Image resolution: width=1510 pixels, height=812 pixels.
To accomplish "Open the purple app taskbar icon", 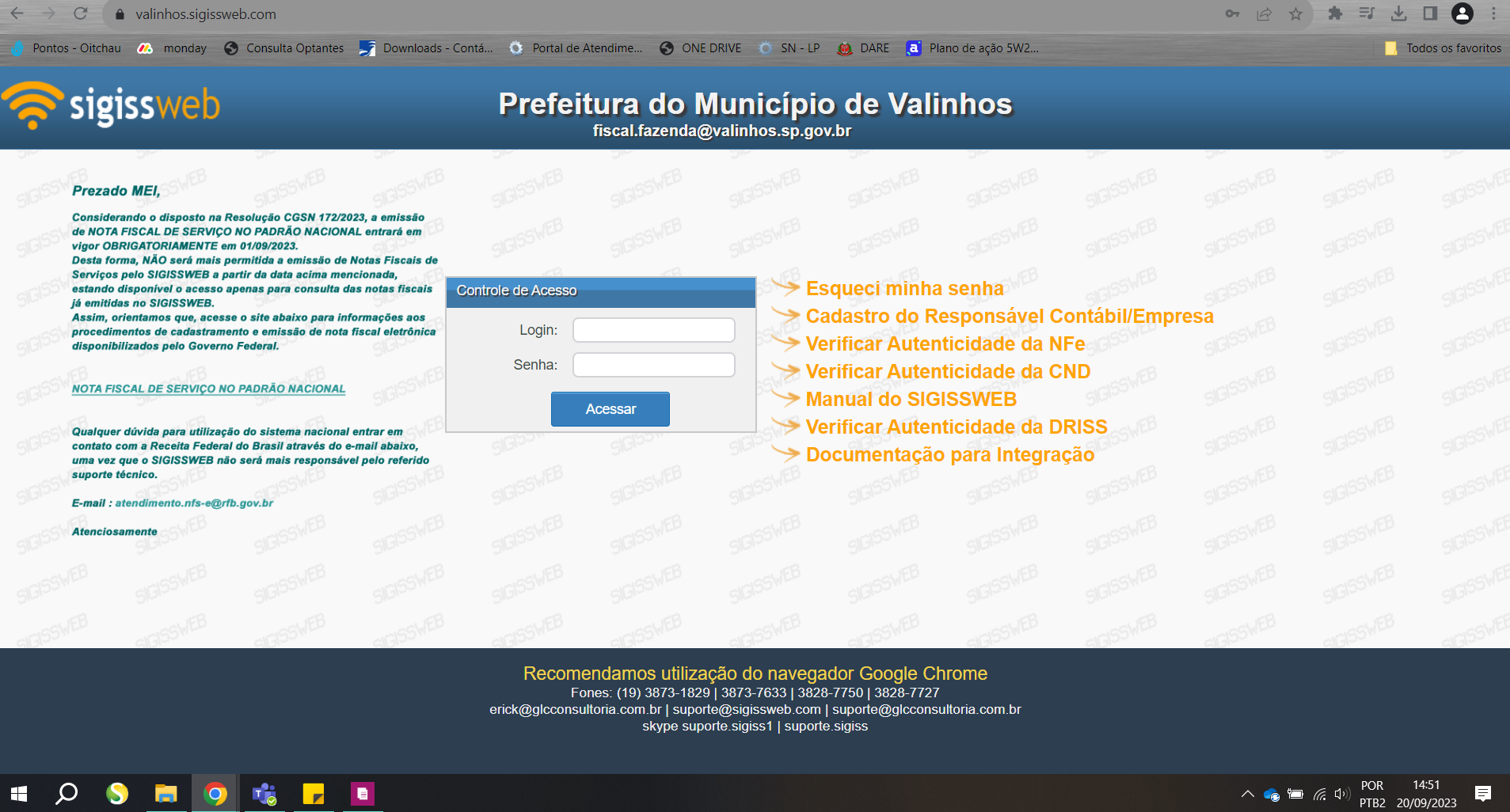I will (363, 793).
